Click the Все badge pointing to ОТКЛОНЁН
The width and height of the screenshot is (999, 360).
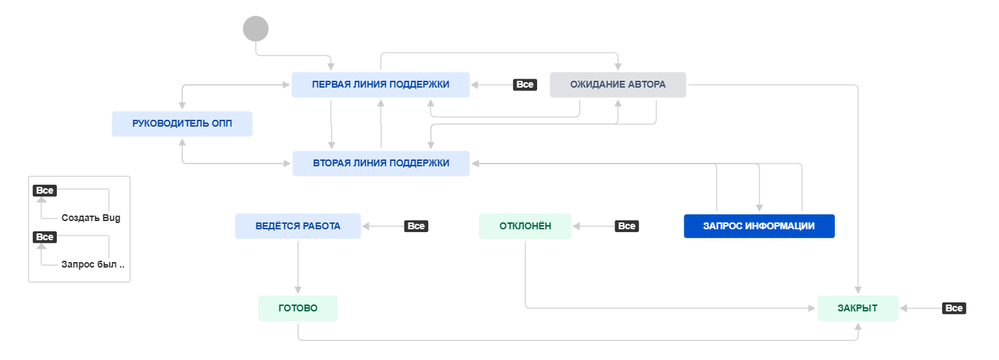point(627,226)
